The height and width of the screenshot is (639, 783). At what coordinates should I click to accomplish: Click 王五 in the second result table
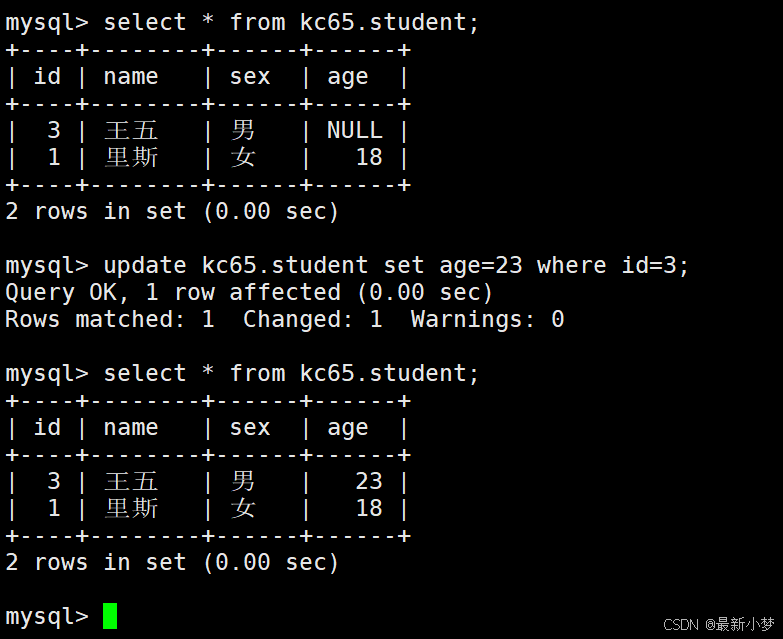pos(131,481)
